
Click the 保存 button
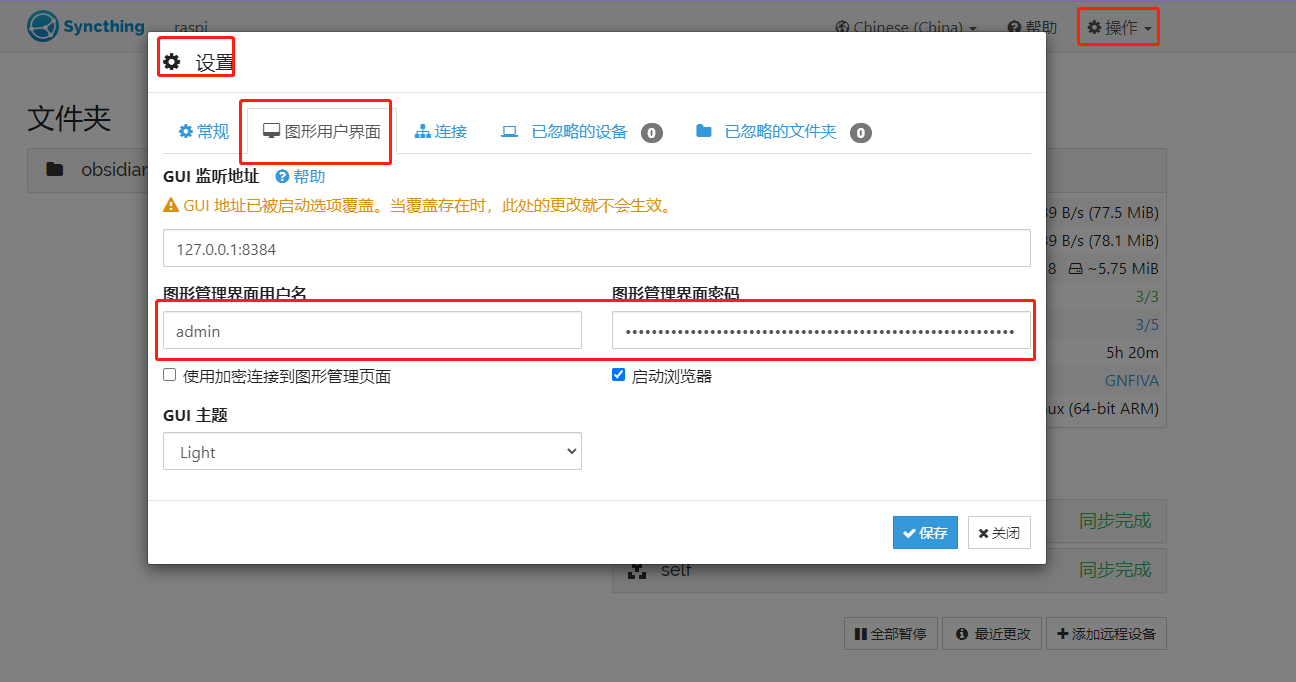point(925,533)
